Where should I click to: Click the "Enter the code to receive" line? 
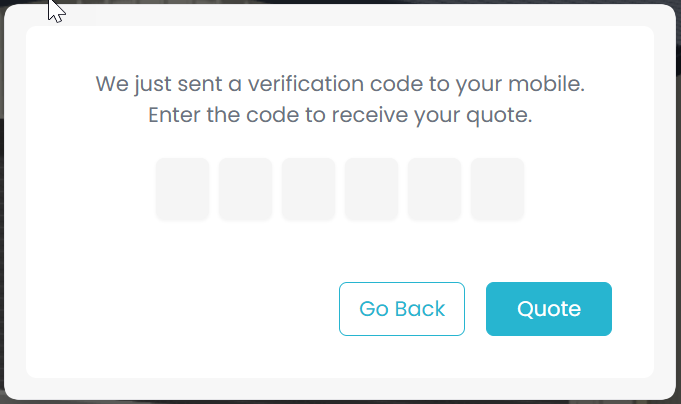[340, 115]
